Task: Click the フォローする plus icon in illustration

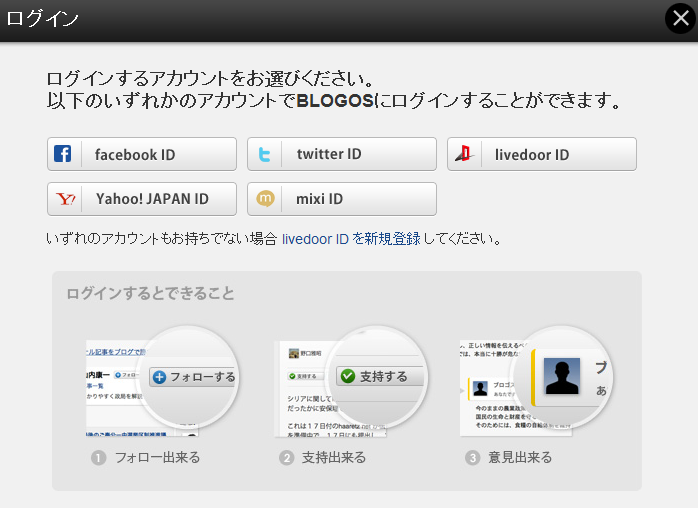Action: (159, 377)
